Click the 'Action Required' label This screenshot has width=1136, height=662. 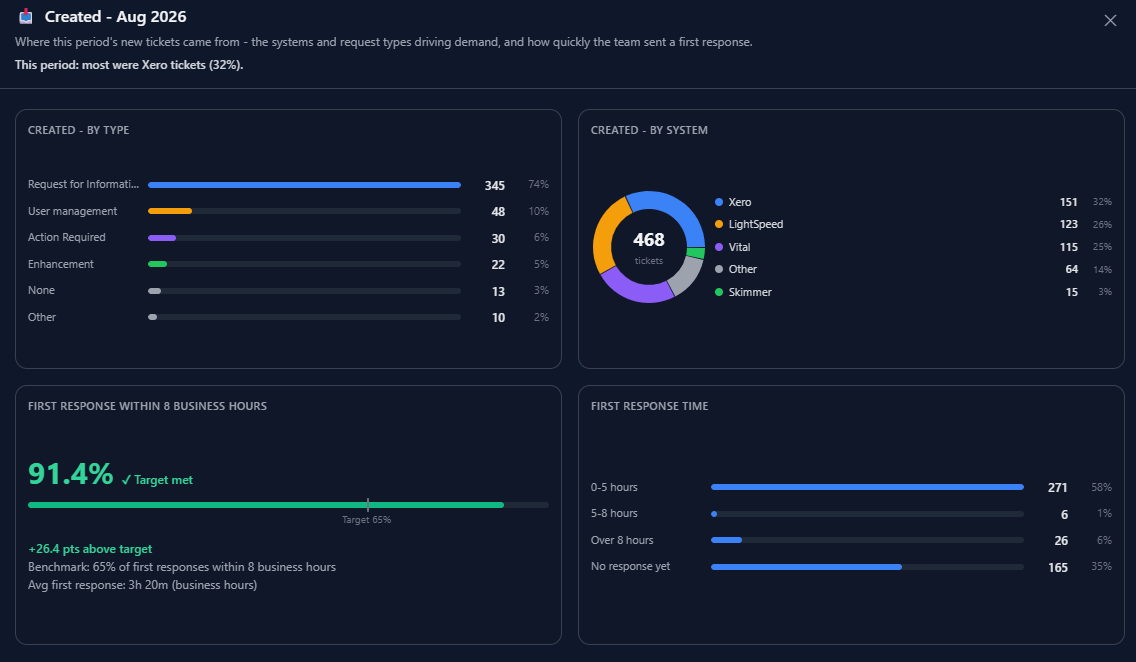pyautogui.click(x=67, y=238)
